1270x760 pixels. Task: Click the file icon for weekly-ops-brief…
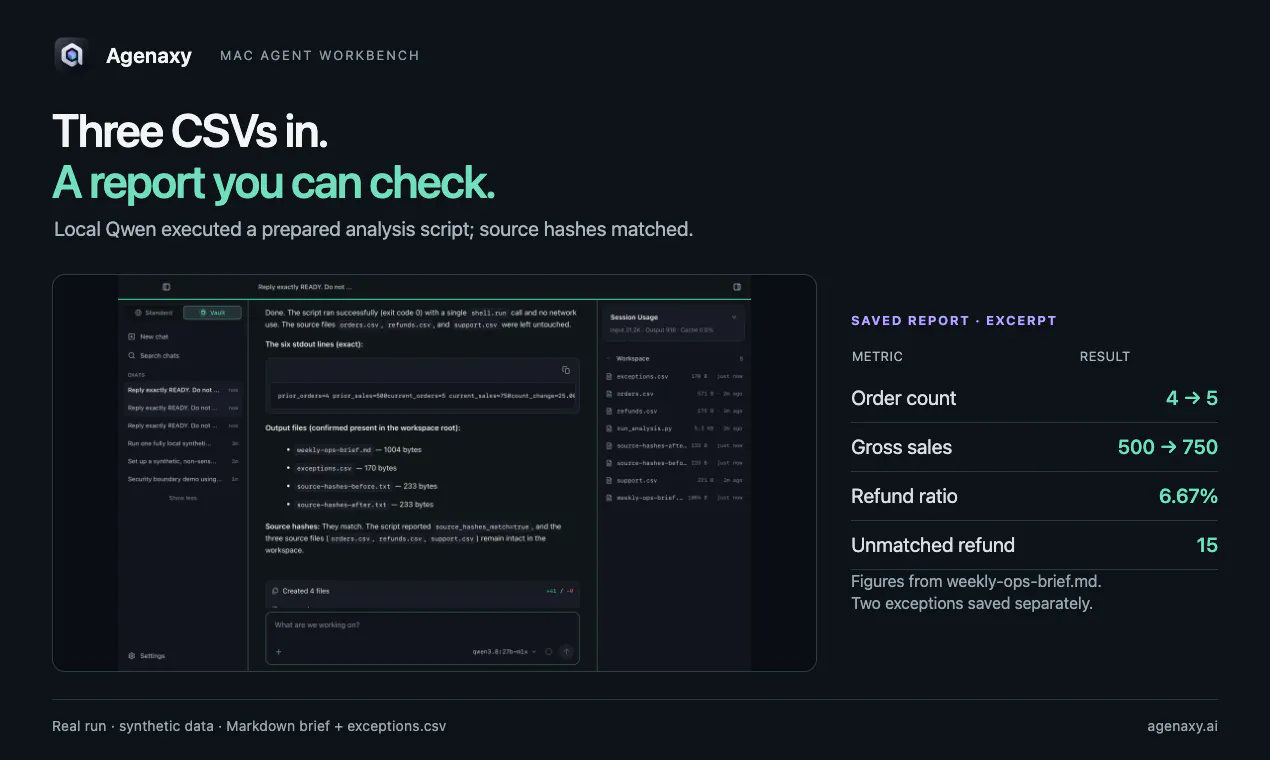point(609,497)
